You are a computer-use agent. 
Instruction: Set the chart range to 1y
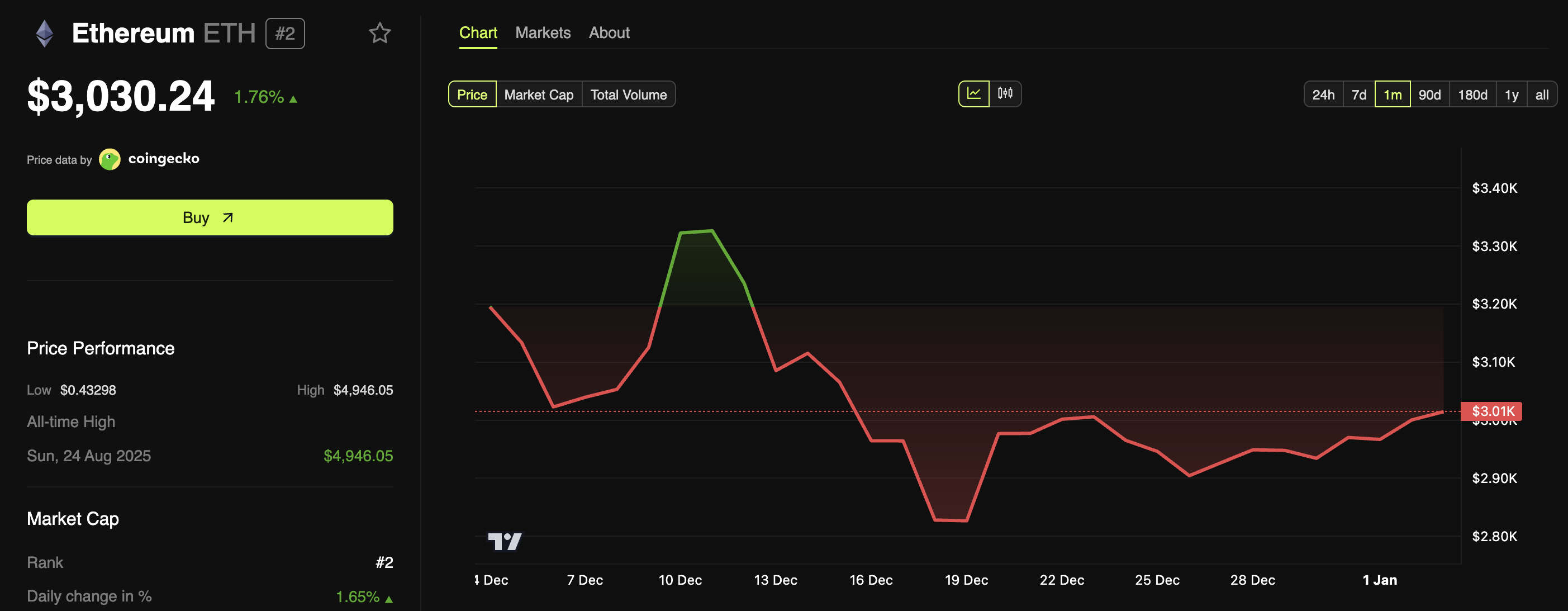(x=1511, y=94)
